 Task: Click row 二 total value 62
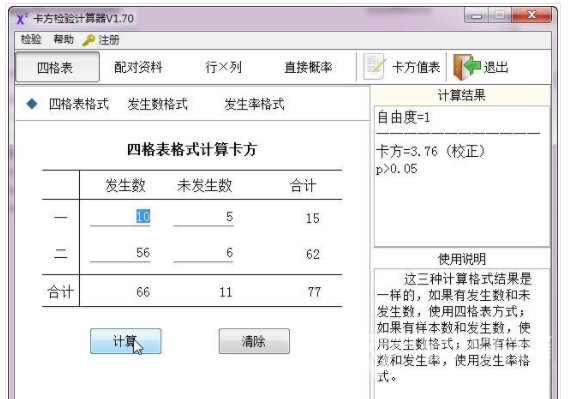tap(313, 254)
